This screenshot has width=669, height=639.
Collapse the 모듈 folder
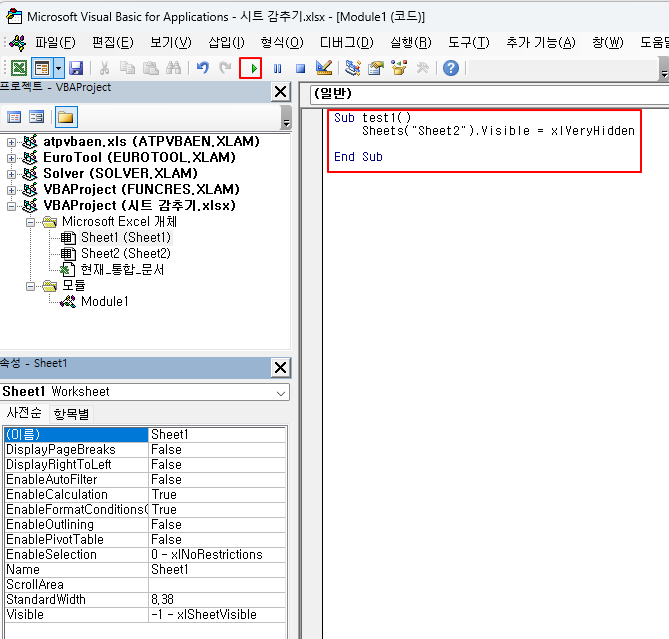[x=30, y=286]
